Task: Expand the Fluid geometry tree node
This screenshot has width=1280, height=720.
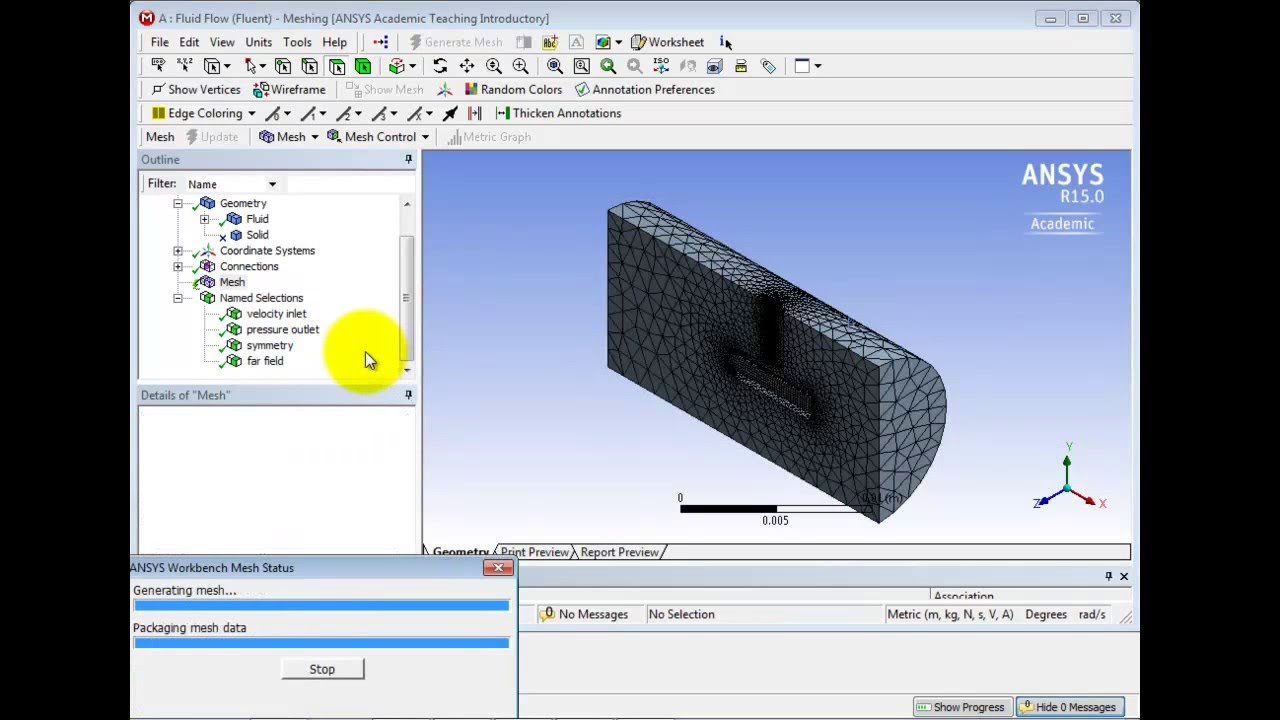Action: tap(205, 219)
